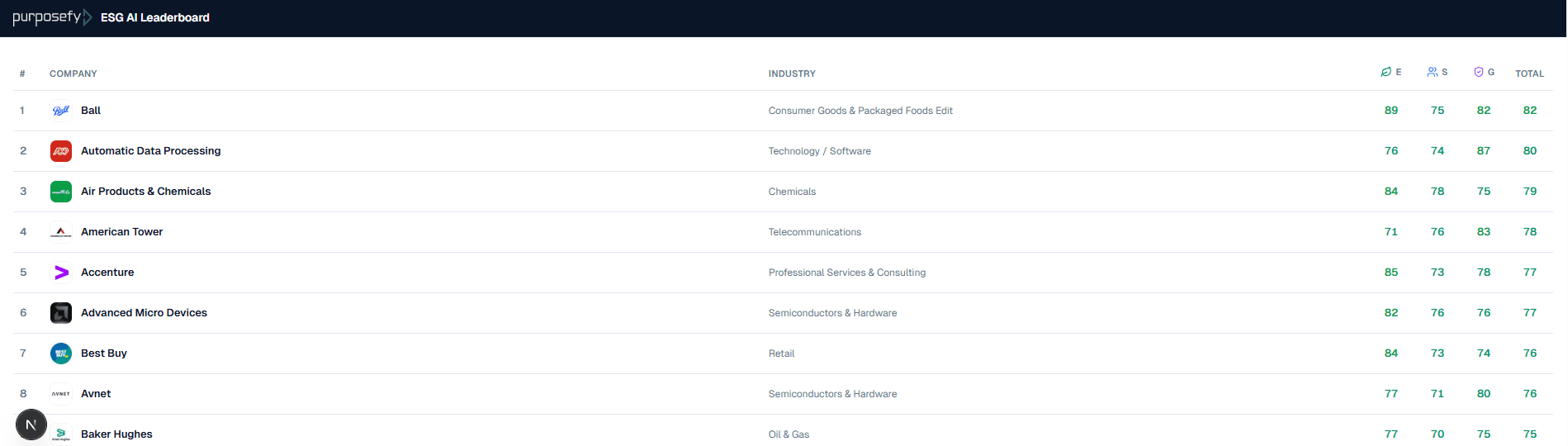The height and width of the screenshot is (446, 1568).
Task: Click the Social people icon header
Action: tap(1433, 72)
